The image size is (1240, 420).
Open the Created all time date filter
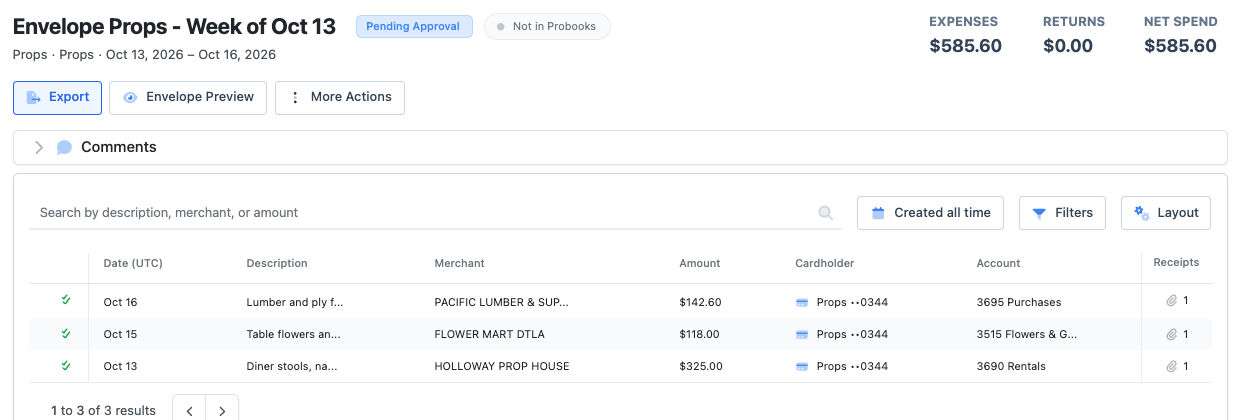pos(931,212)
